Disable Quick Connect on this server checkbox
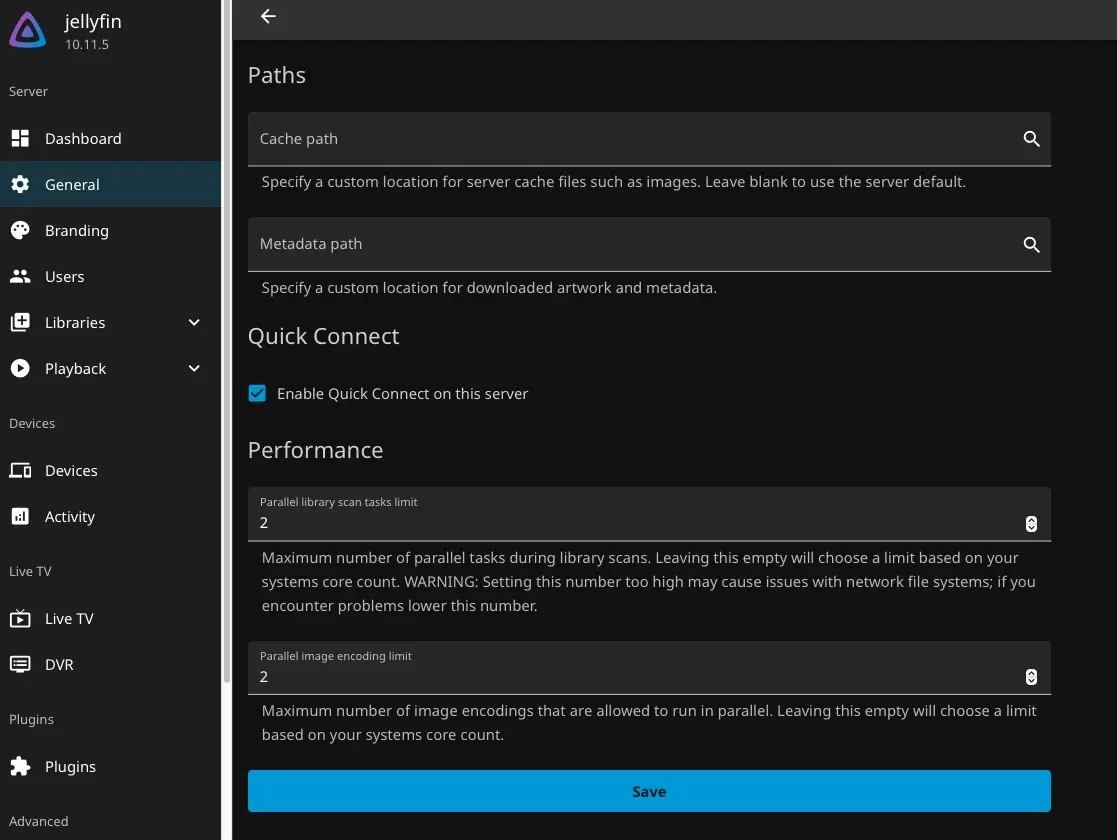The image size is (1117, 840). click(x=258, y=394)
